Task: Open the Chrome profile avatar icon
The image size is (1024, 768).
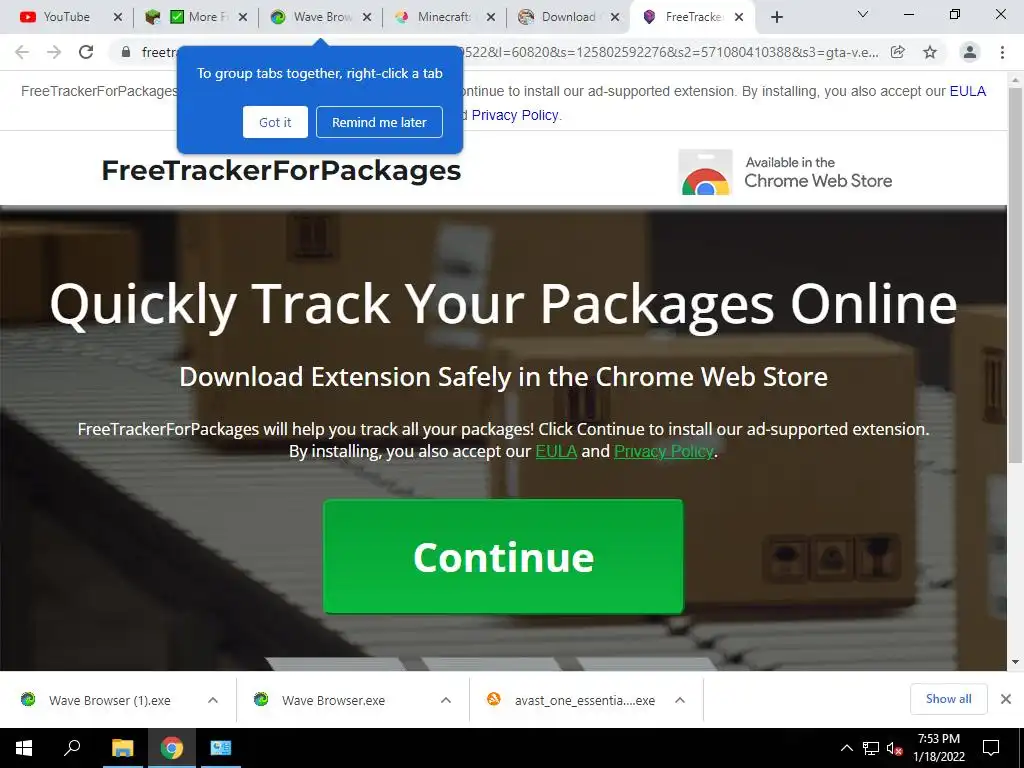Action: (x=970, y=52)
